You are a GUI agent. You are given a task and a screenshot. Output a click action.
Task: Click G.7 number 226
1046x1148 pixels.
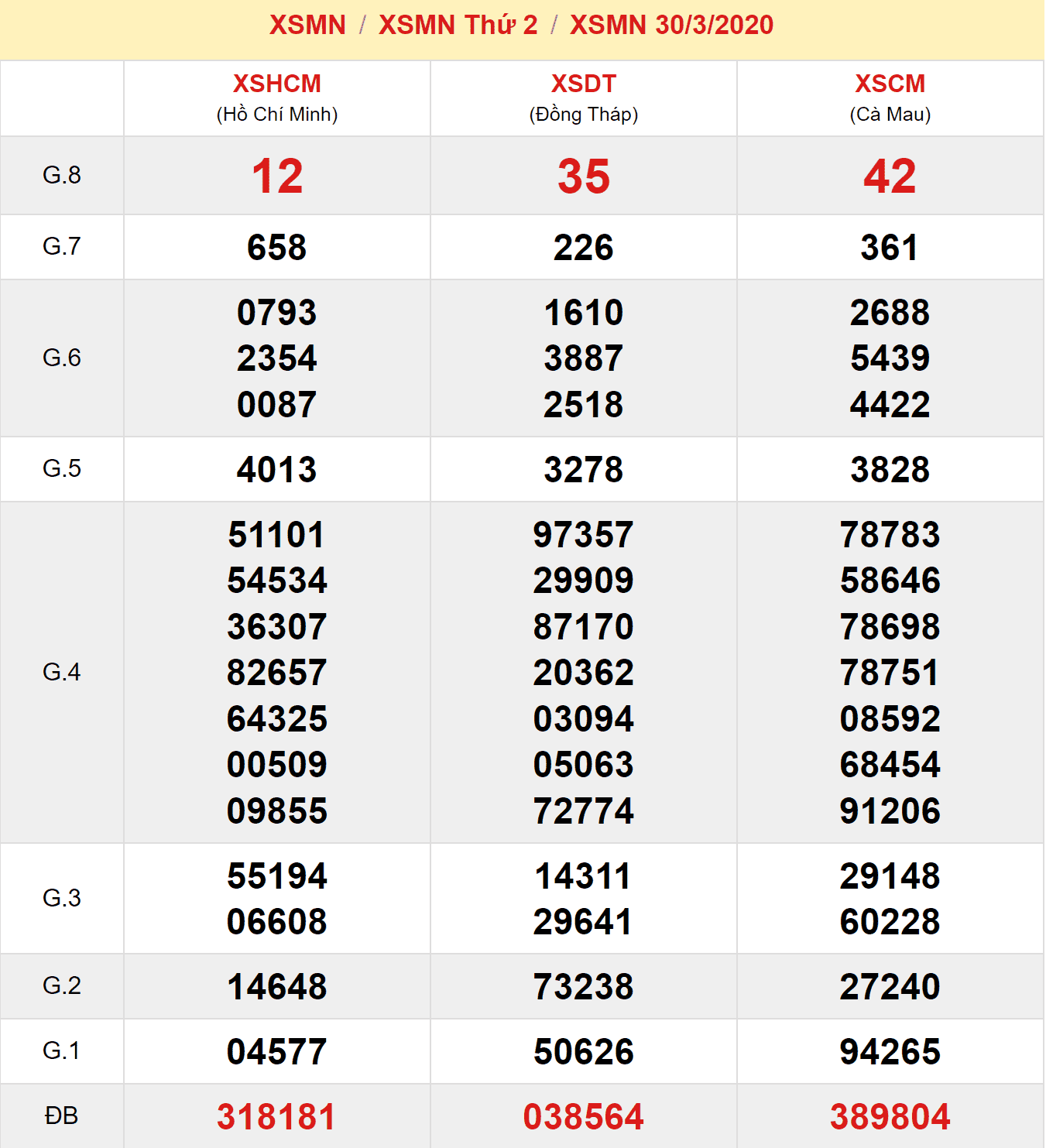pyautogui.click(x=584, y=248)
